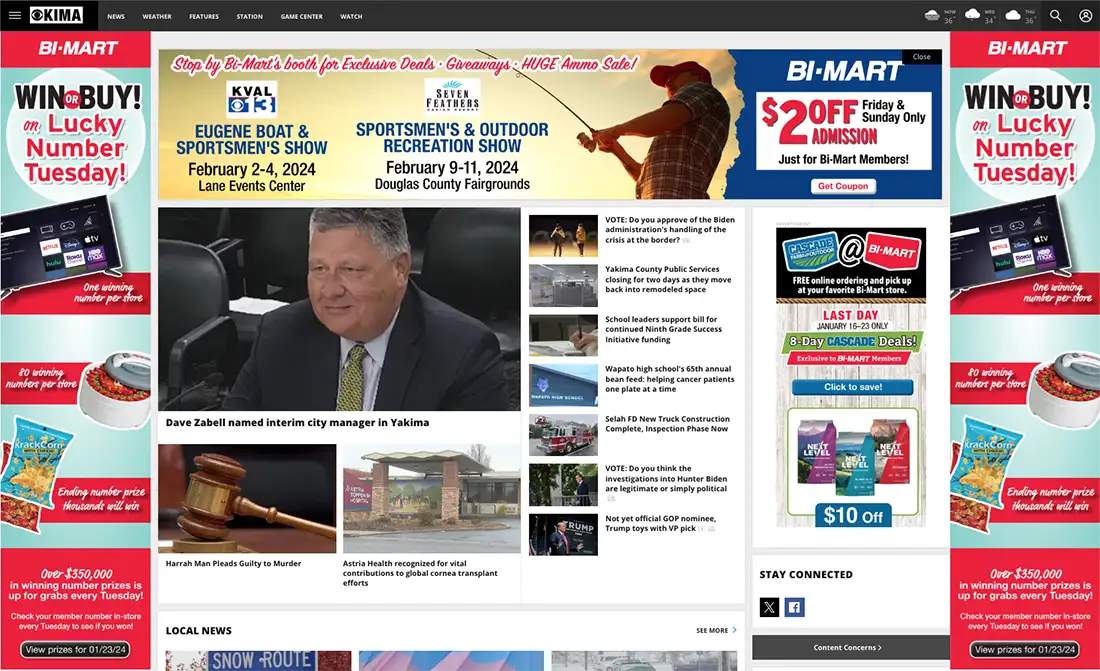Screen dimensions: 1100x671
Task: Open the gavel thumbnail for Harrah story
Action: click(247, 498)
